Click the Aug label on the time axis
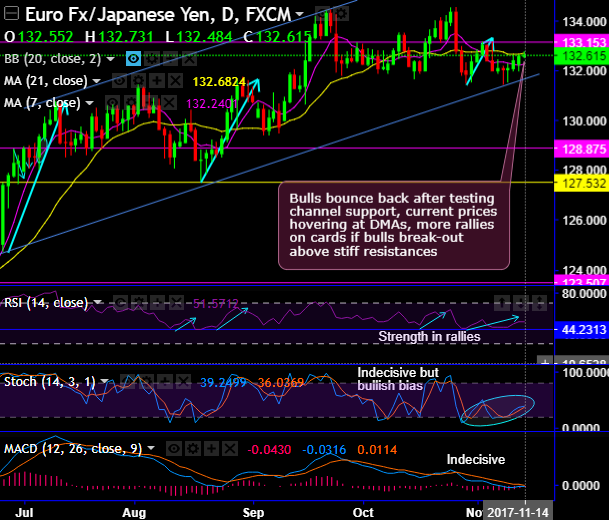609x520 pixels. coord(134,513)
